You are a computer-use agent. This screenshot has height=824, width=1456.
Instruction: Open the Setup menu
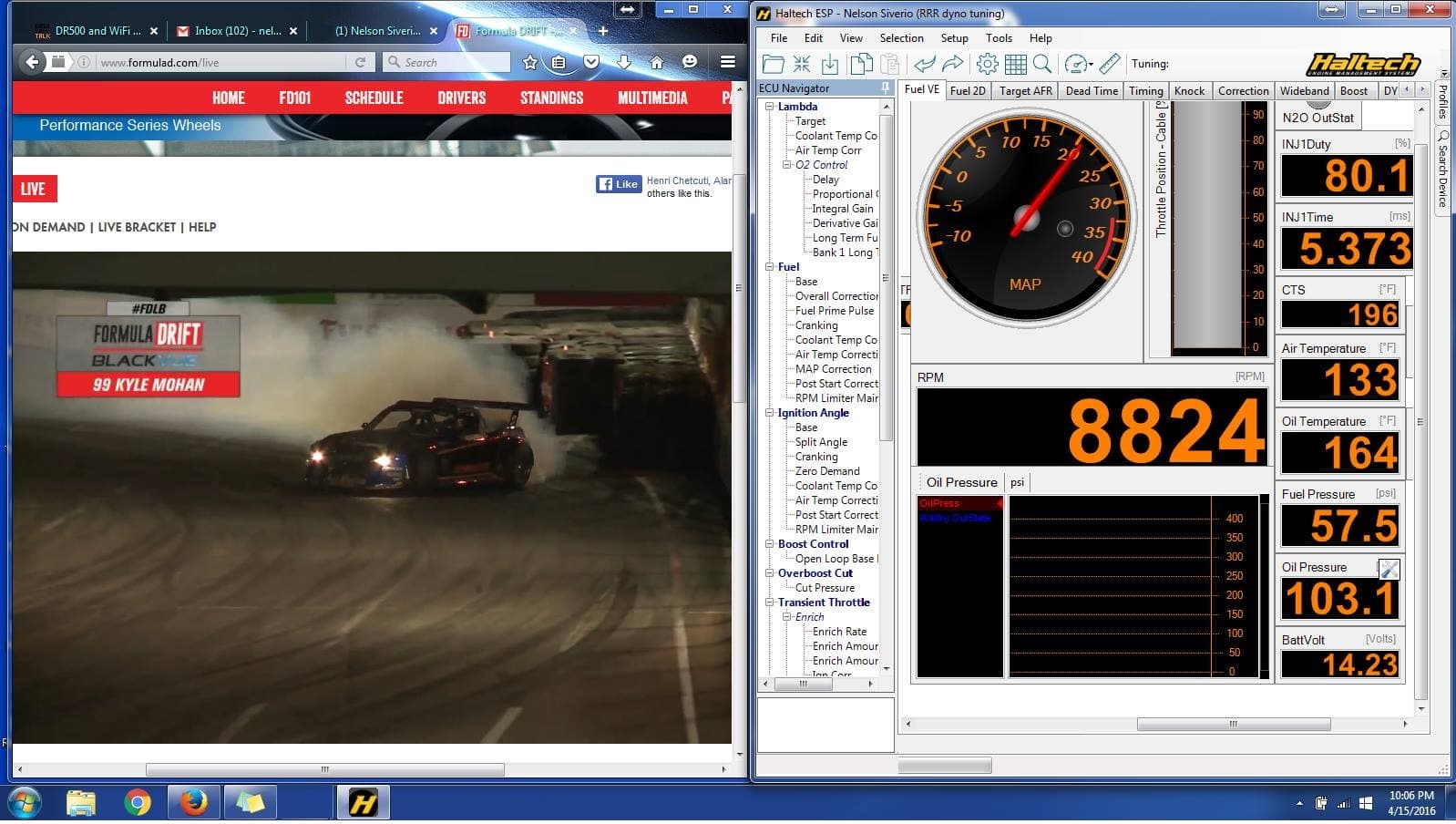coord(954,38)
